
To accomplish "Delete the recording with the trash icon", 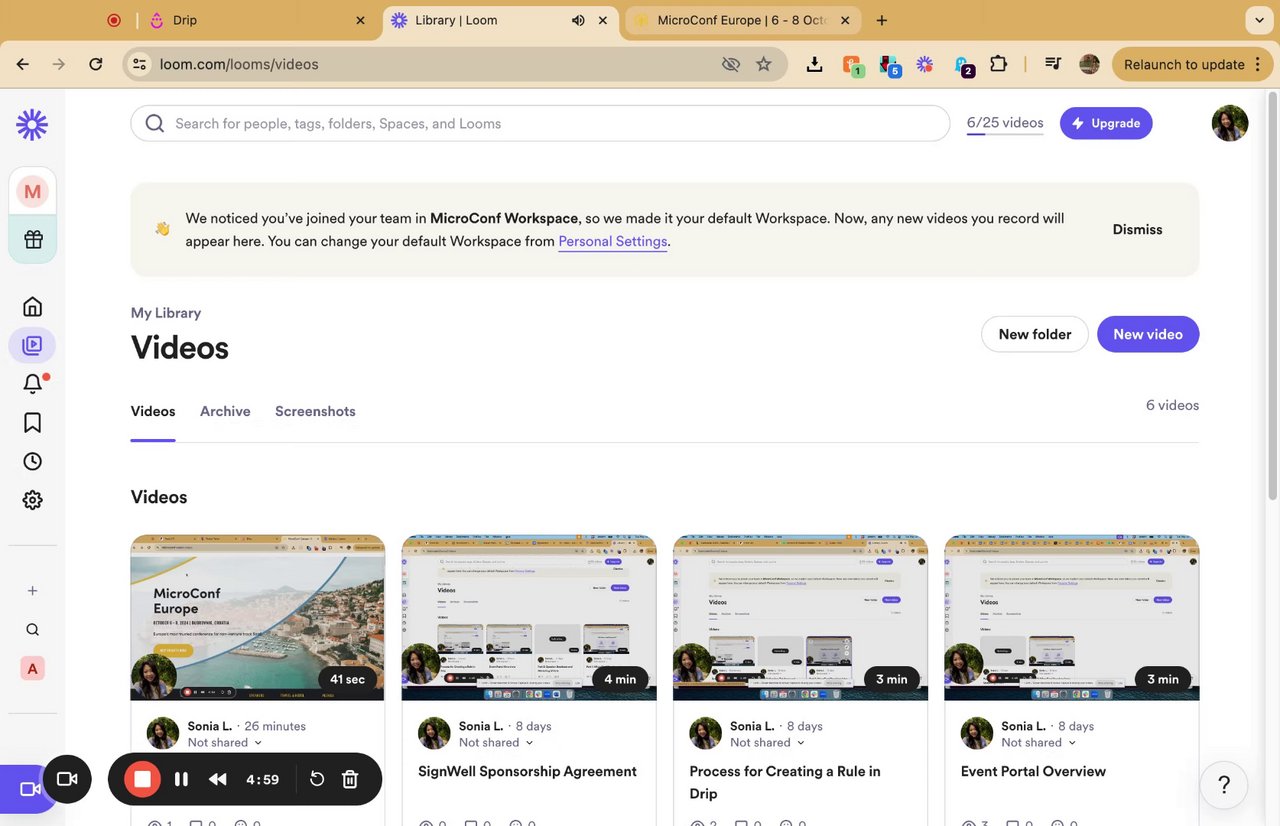I will coord(350,779).
